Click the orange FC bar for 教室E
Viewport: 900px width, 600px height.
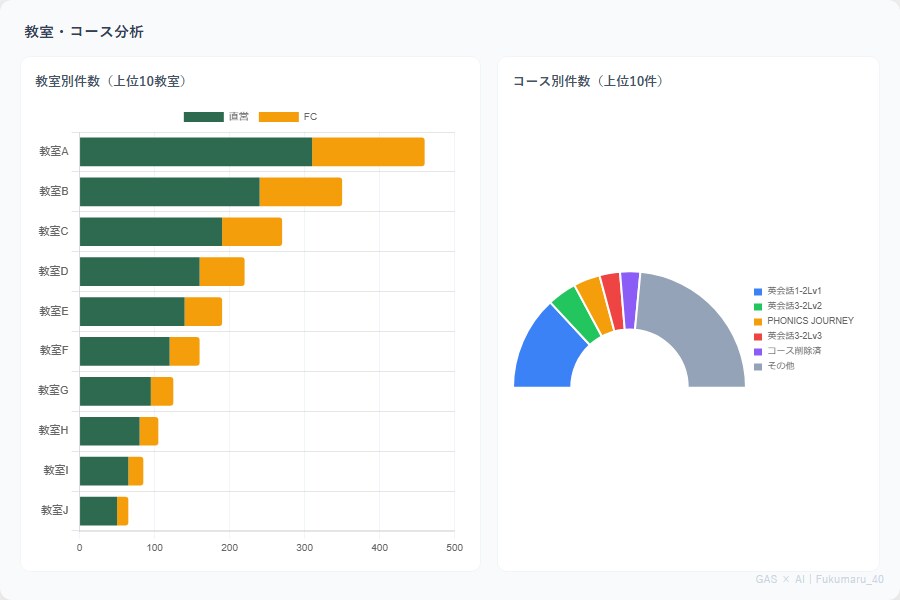pyautogui.click(x=203, y=311)
